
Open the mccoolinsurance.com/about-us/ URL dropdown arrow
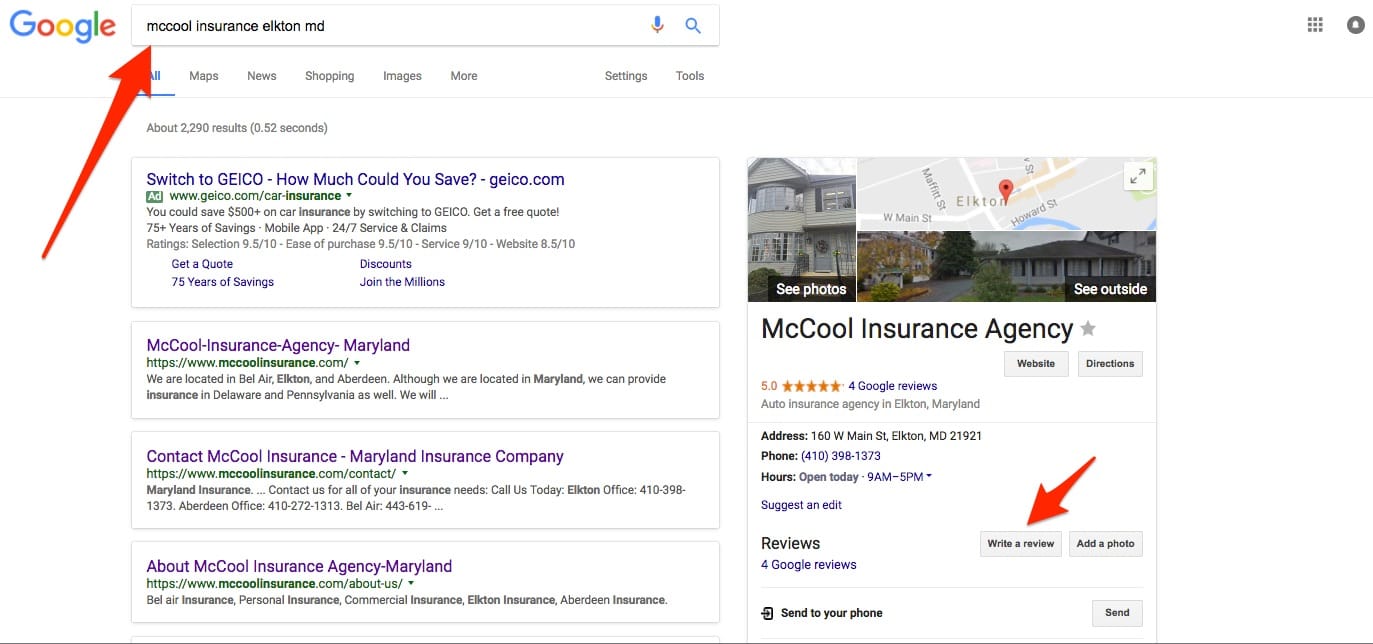pos(411,583)
